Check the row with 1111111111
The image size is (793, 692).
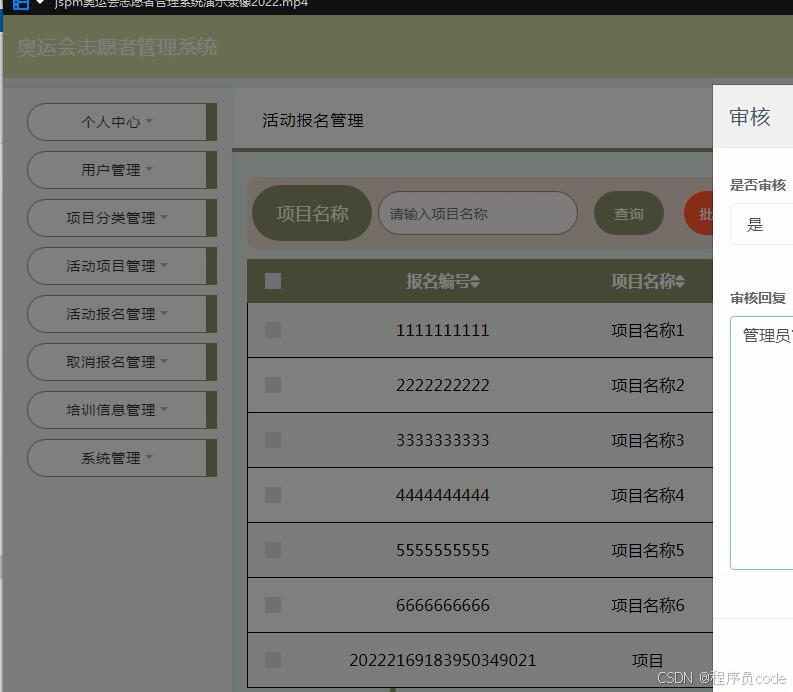(273, 330)
